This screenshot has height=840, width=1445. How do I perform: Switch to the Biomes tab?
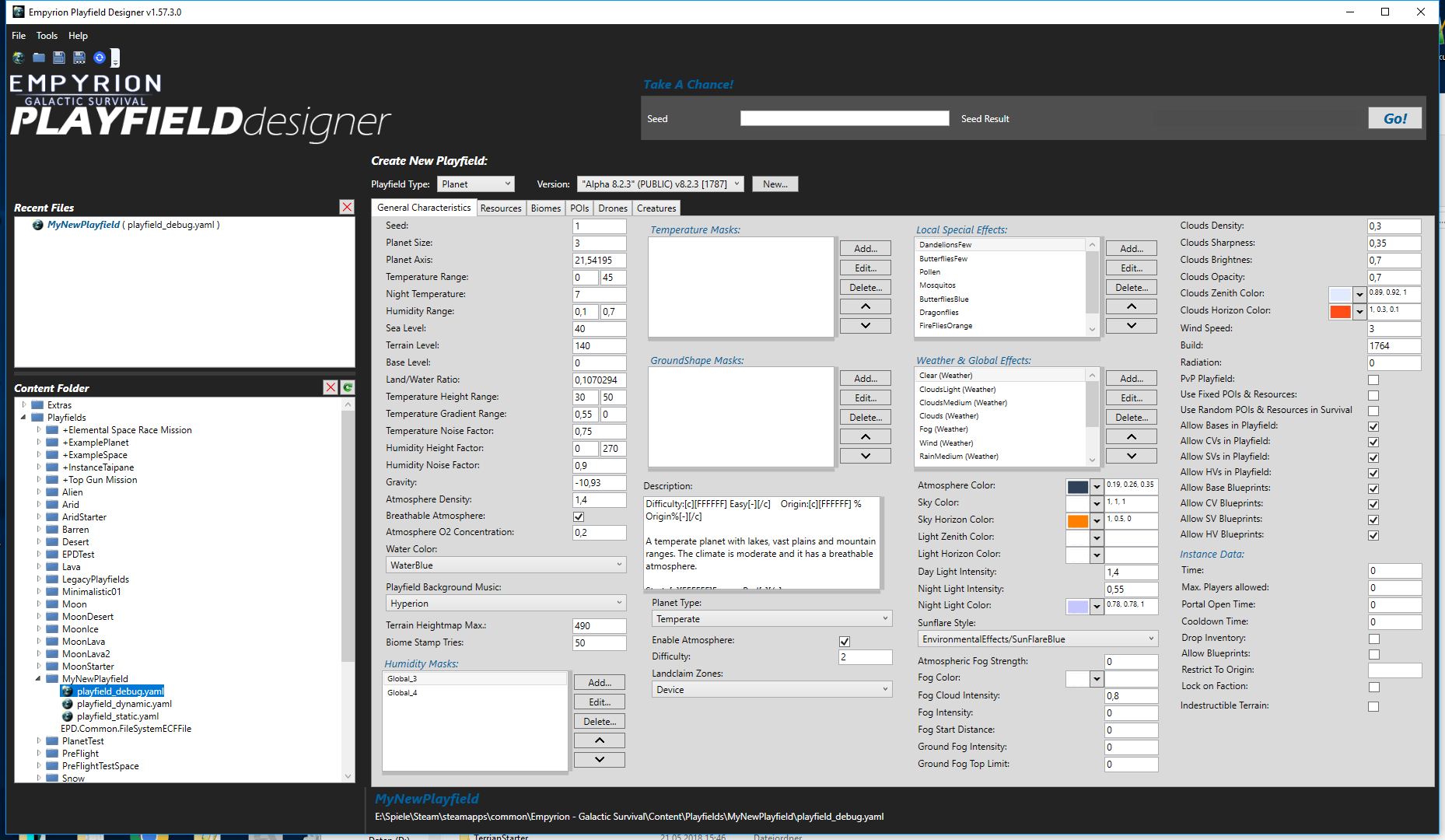546,208
